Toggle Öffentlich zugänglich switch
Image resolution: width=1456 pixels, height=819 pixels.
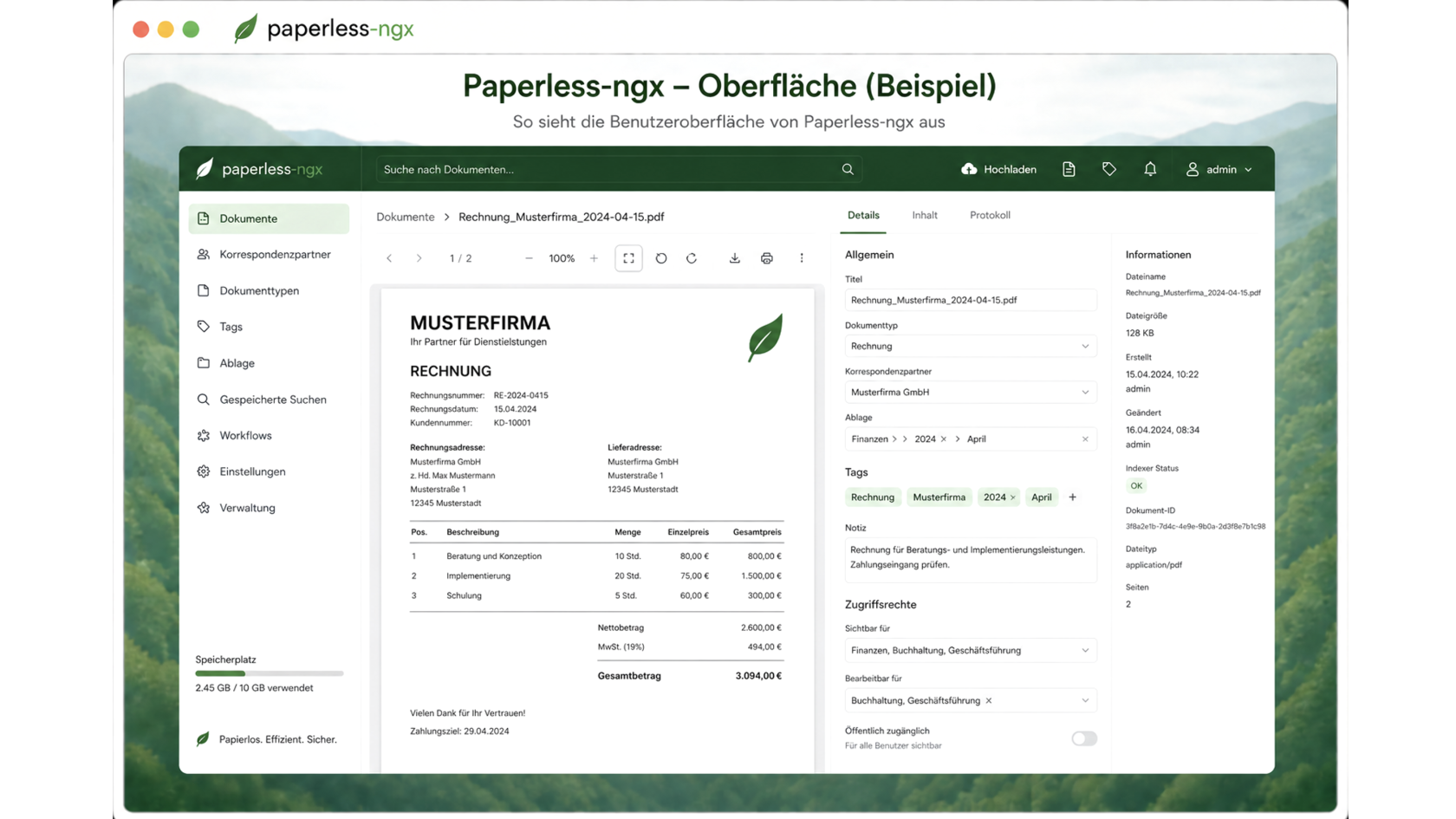tap(1083, 738)
